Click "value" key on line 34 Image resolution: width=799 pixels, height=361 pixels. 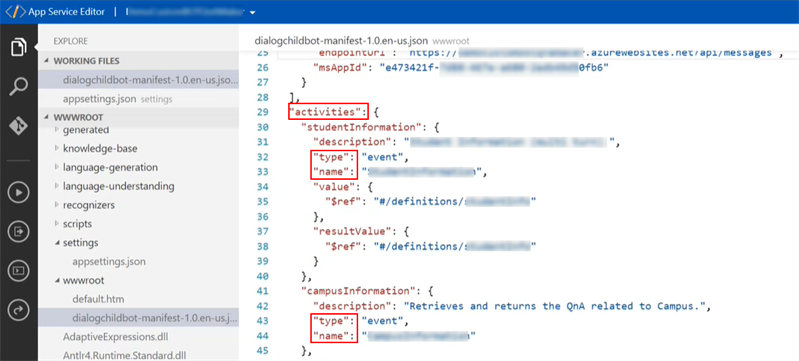334,186
